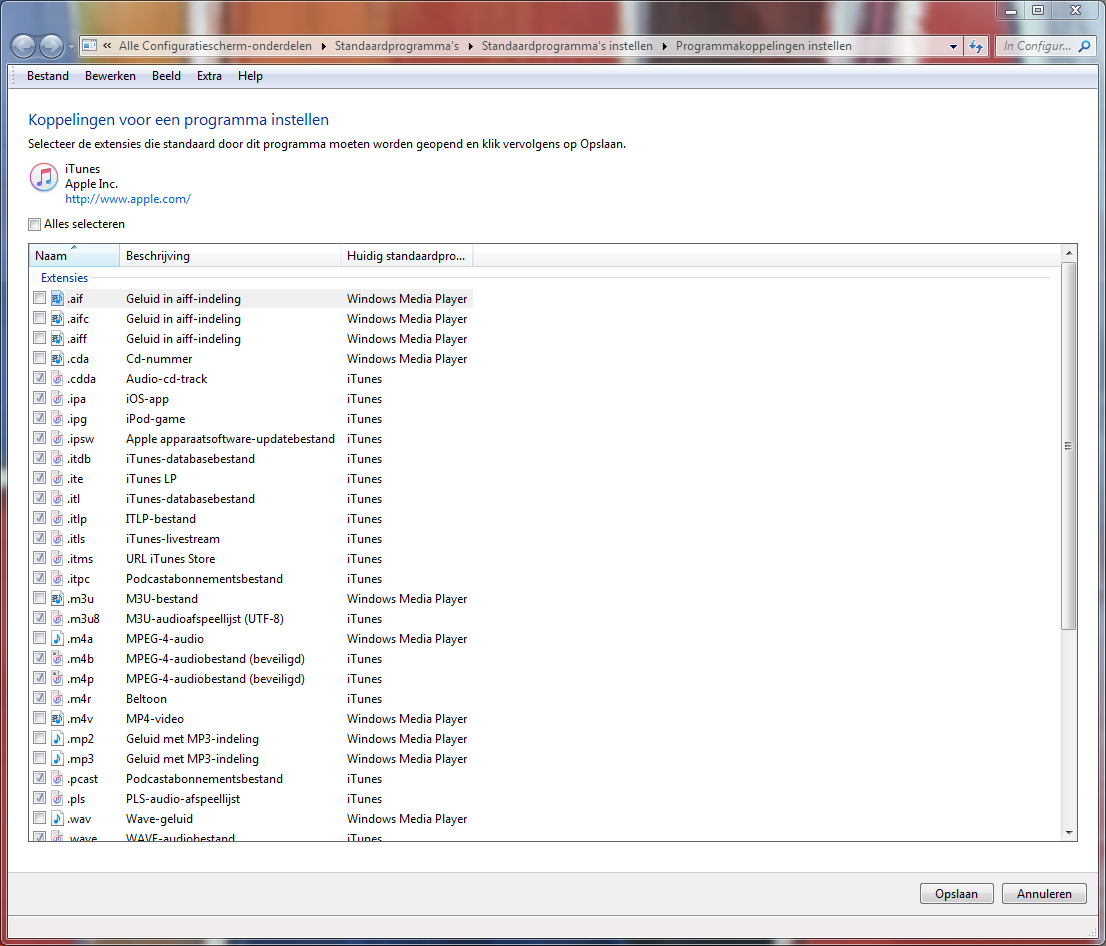This screenshot has height=946, width=1106.
Task: Save changes with the Opslaan button
Action: coord(956,894)
